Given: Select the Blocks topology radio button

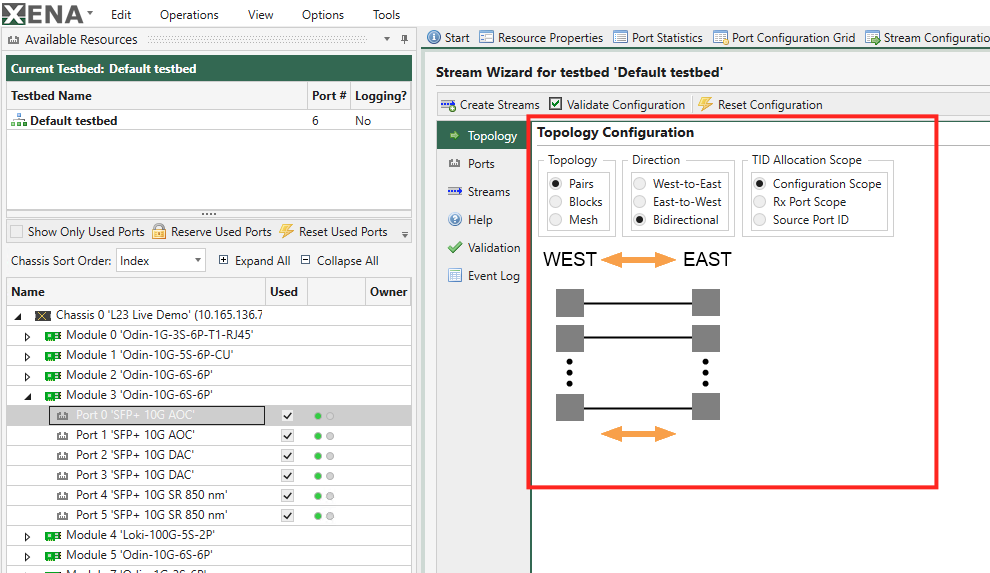Looking at the screenshot, I should point(556,201).
